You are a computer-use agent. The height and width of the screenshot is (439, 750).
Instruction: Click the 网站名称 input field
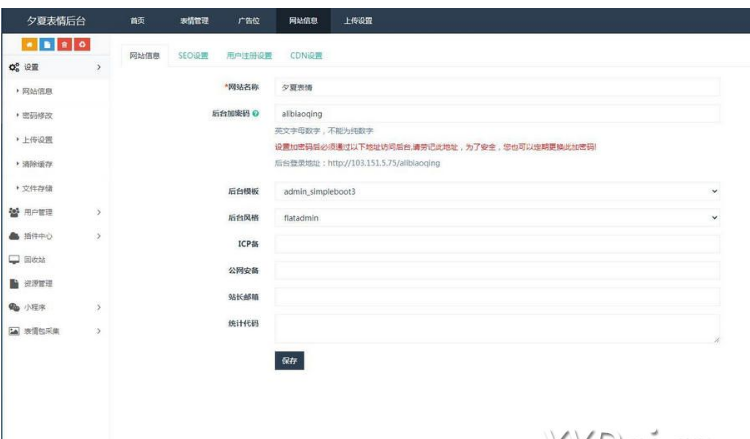[496, 88]
